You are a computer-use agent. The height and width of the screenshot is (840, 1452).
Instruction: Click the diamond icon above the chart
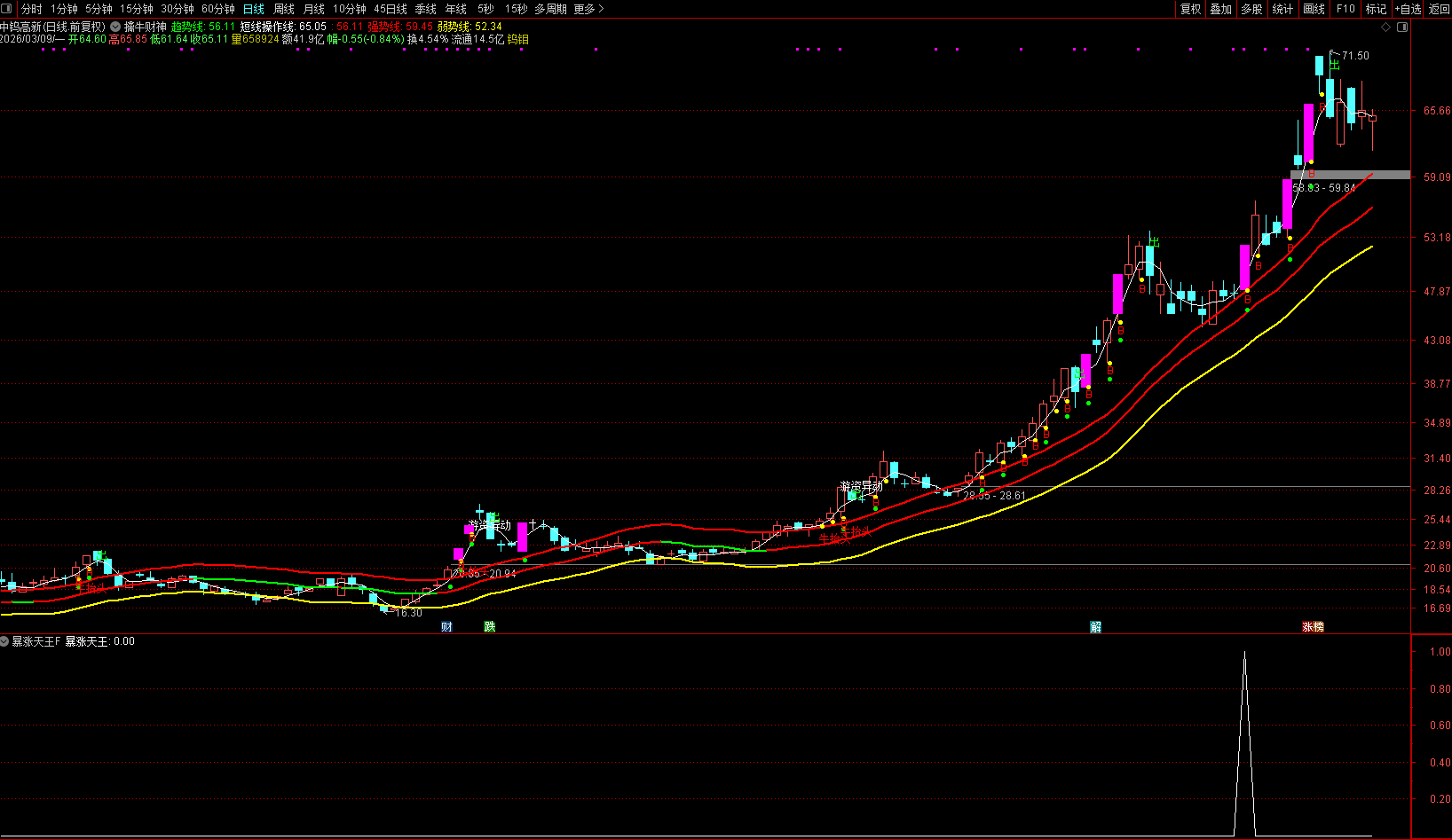1386,27
